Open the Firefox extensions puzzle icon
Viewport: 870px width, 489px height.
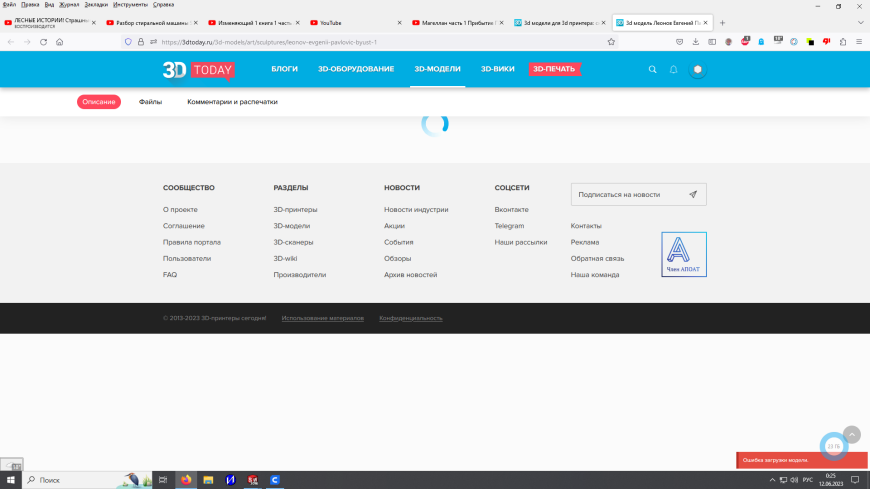(843, 42)
